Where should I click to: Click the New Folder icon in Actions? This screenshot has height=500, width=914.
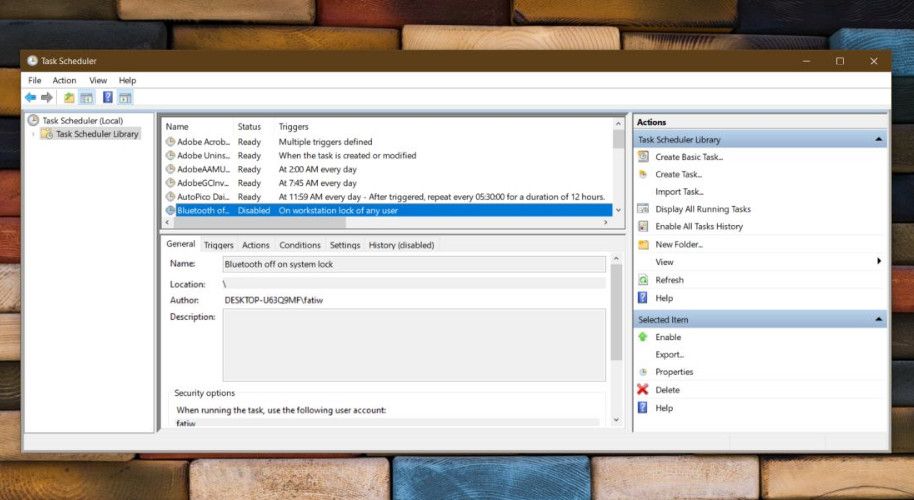643,244
